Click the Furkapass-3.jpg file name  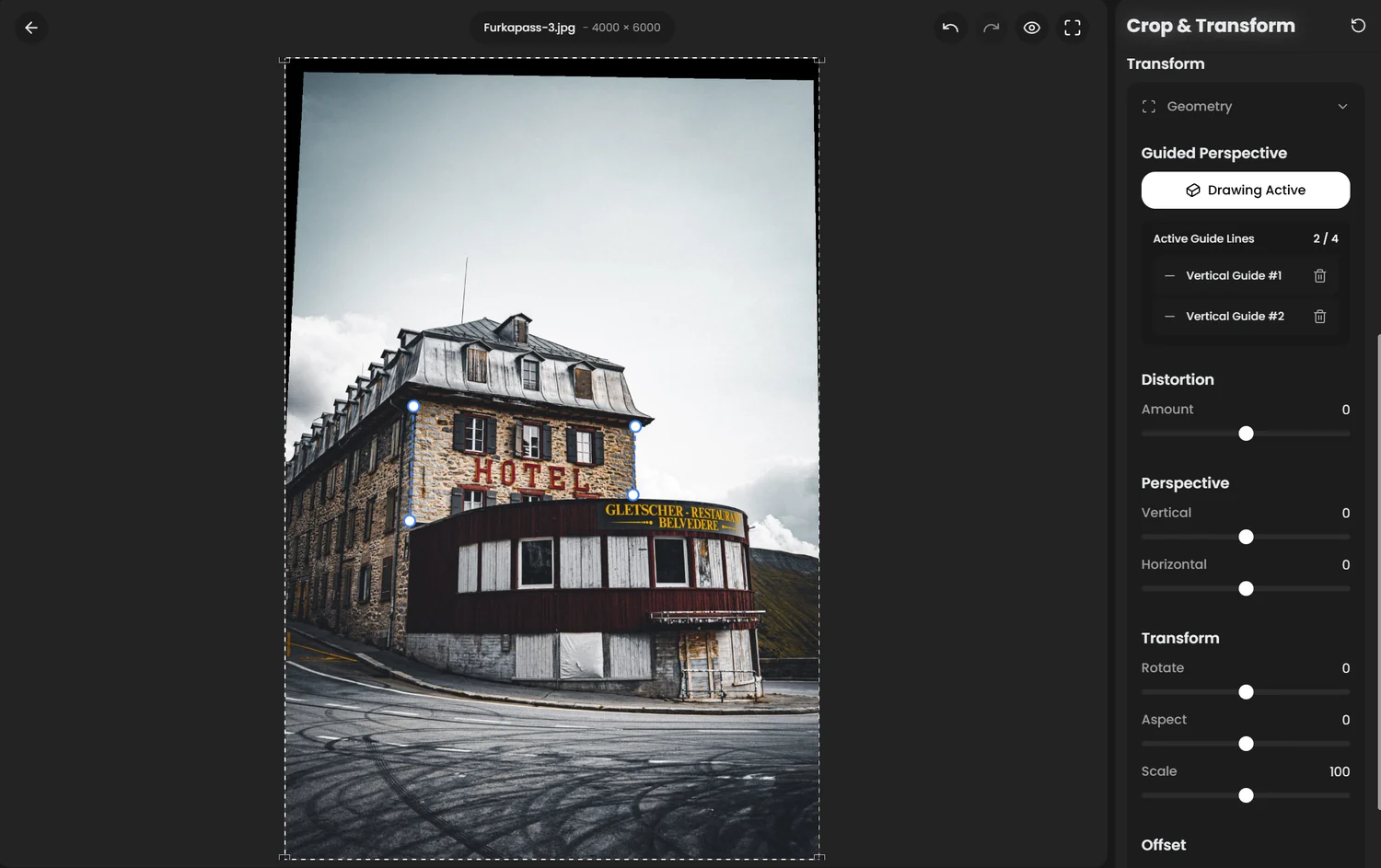click(x=529, y=28)
